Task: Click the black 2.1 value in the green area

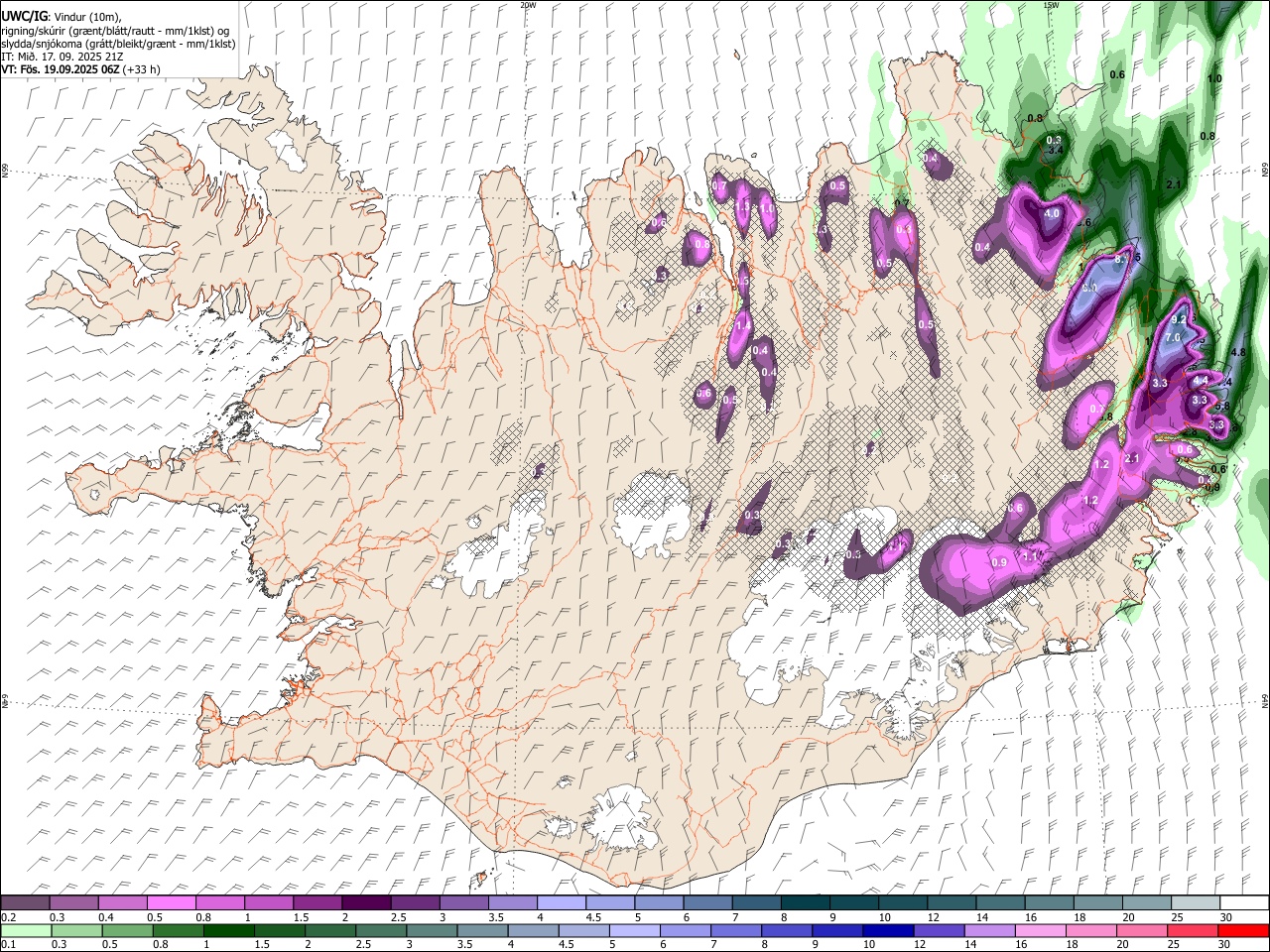Action: (x=1174, y=184)
